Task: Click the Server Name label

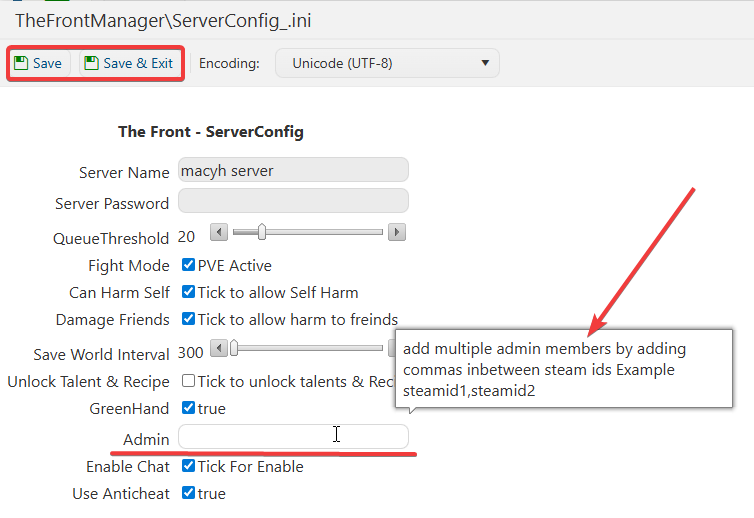Action: [x=124, y=173]
